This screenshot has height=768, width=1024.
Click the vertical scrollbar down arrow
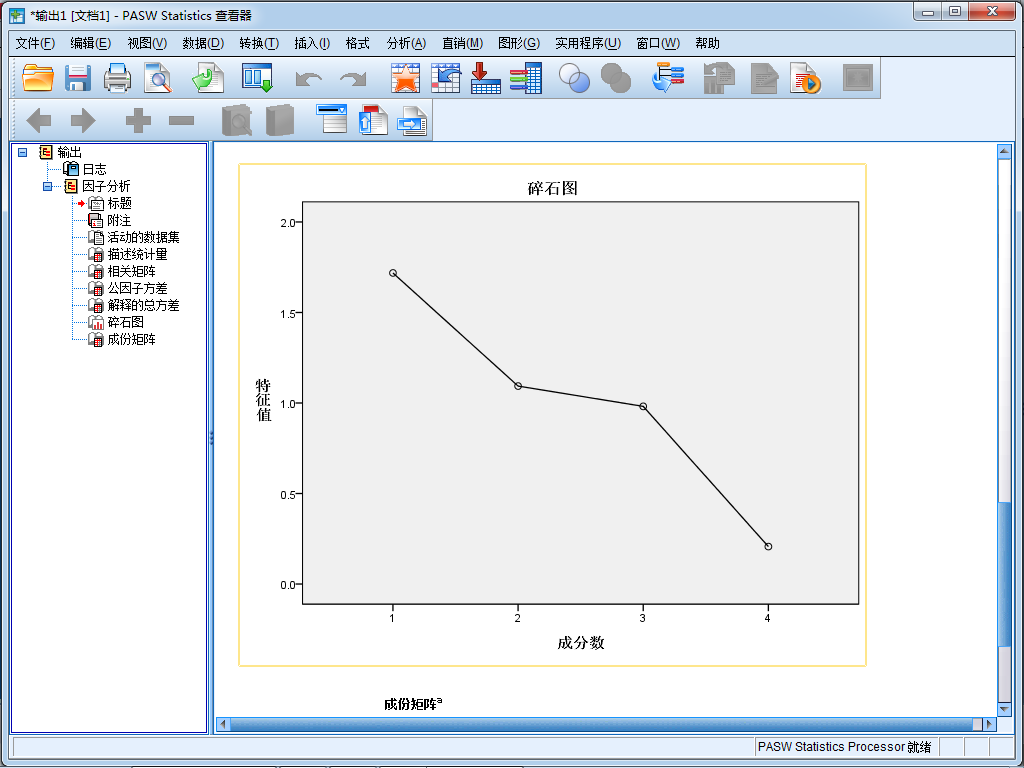[x=1004, y=709]
